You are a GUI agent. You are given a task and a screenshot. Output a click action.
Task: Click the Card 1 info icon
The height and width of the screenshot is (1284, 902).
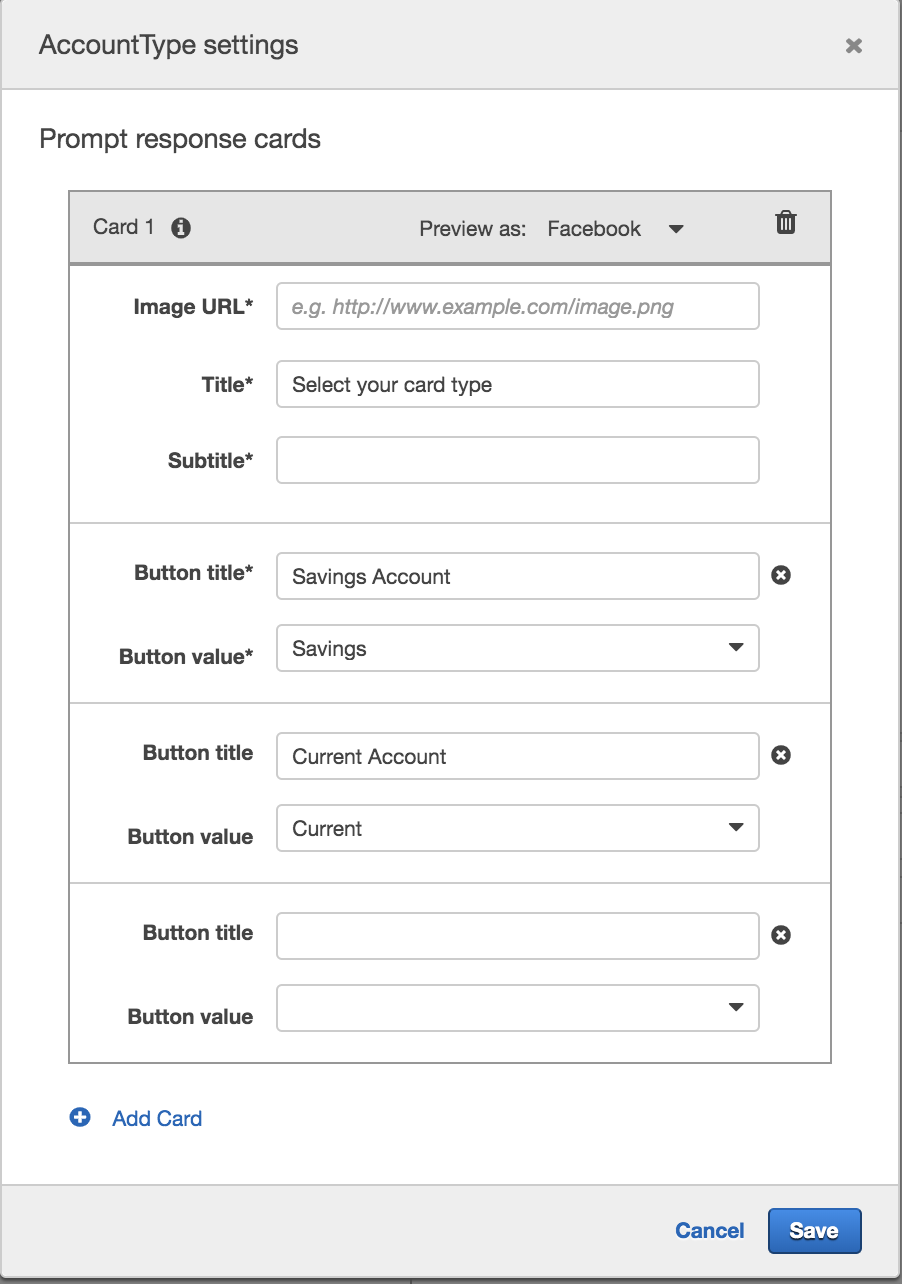[x=181, y=228]
